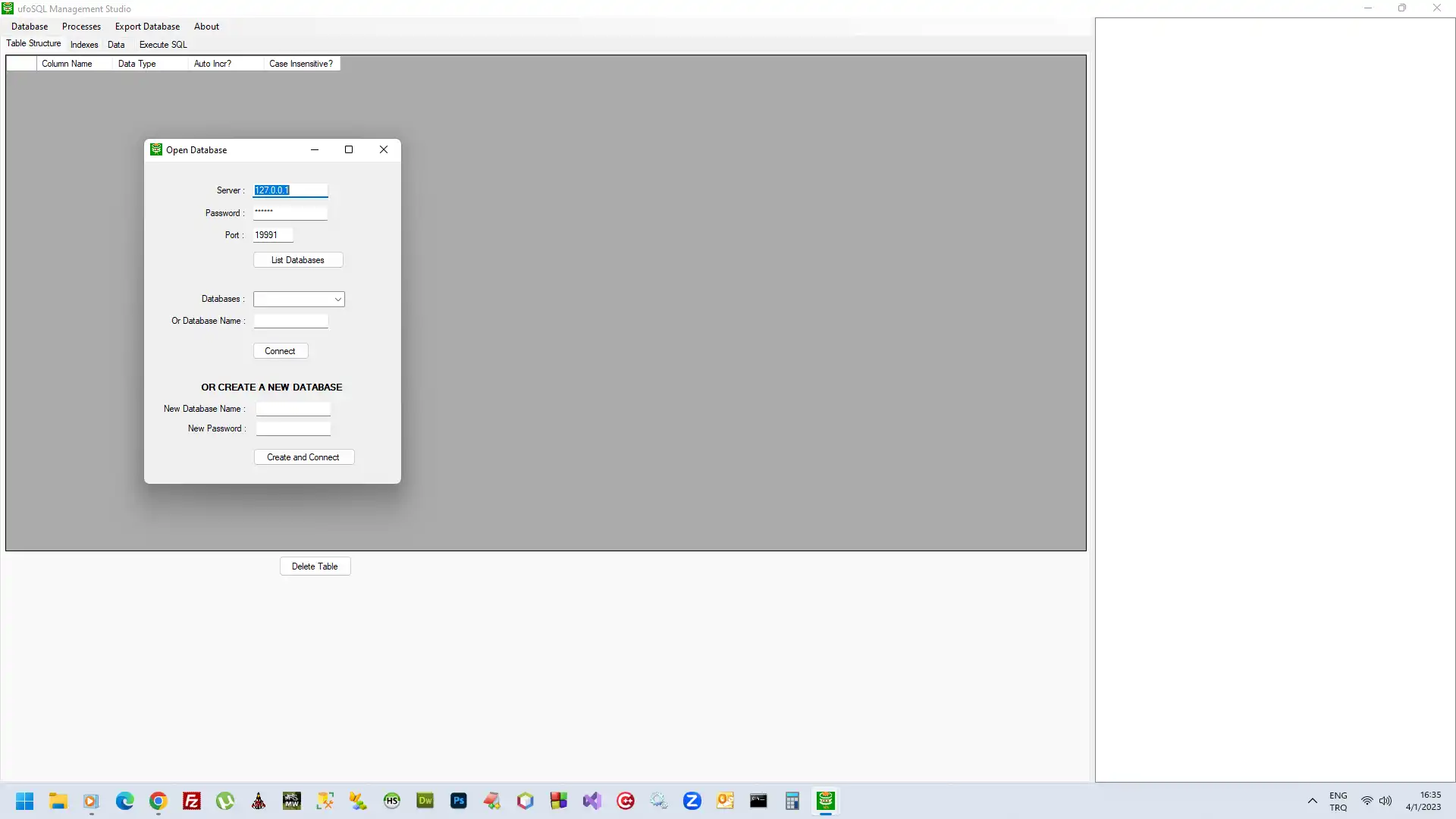Click the Connect button
The height and width of the screenshot is (819, 1456).
280,350
